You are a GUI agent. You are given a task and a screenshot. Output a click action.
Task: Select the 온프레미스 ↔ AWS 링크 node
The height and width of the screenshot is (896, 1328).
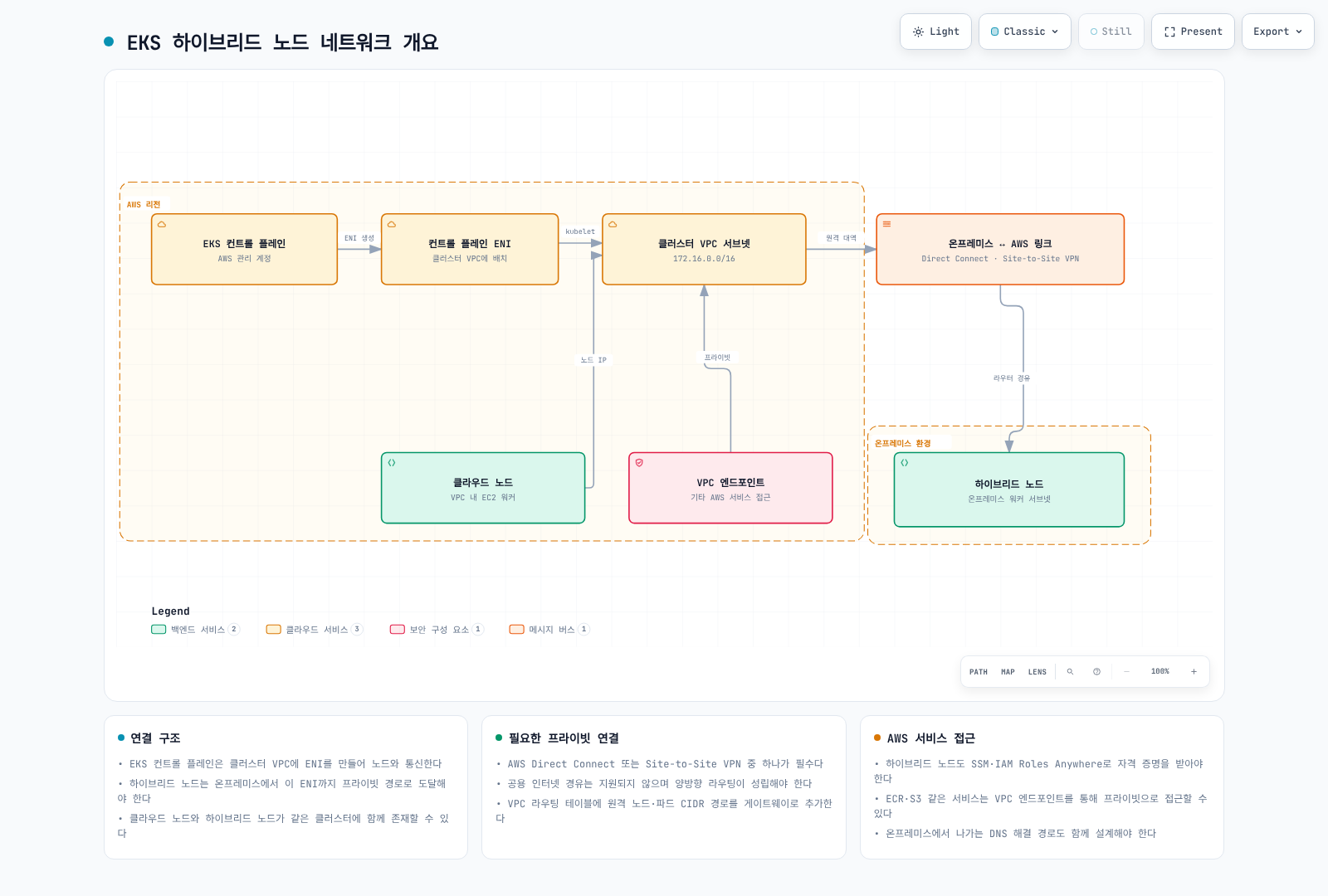coord(1000,250)
